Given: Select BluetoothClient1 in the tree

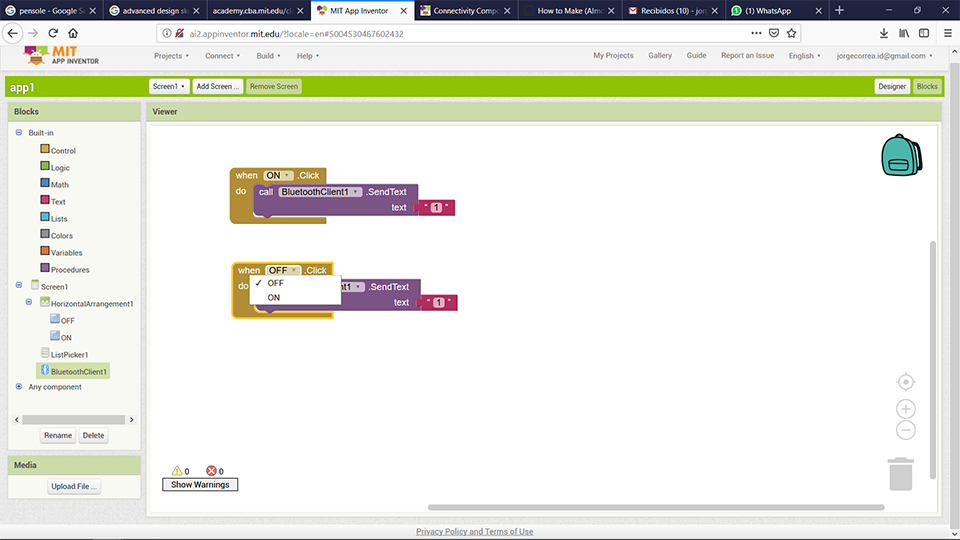Looking at the screenshot, I should pyautogui.click(x=73, y=371).
